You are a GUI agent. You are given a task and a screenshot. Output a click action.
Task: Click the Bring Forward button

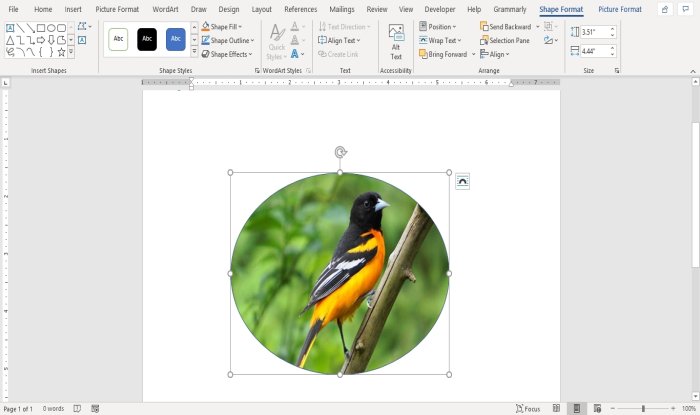point(443,54)
